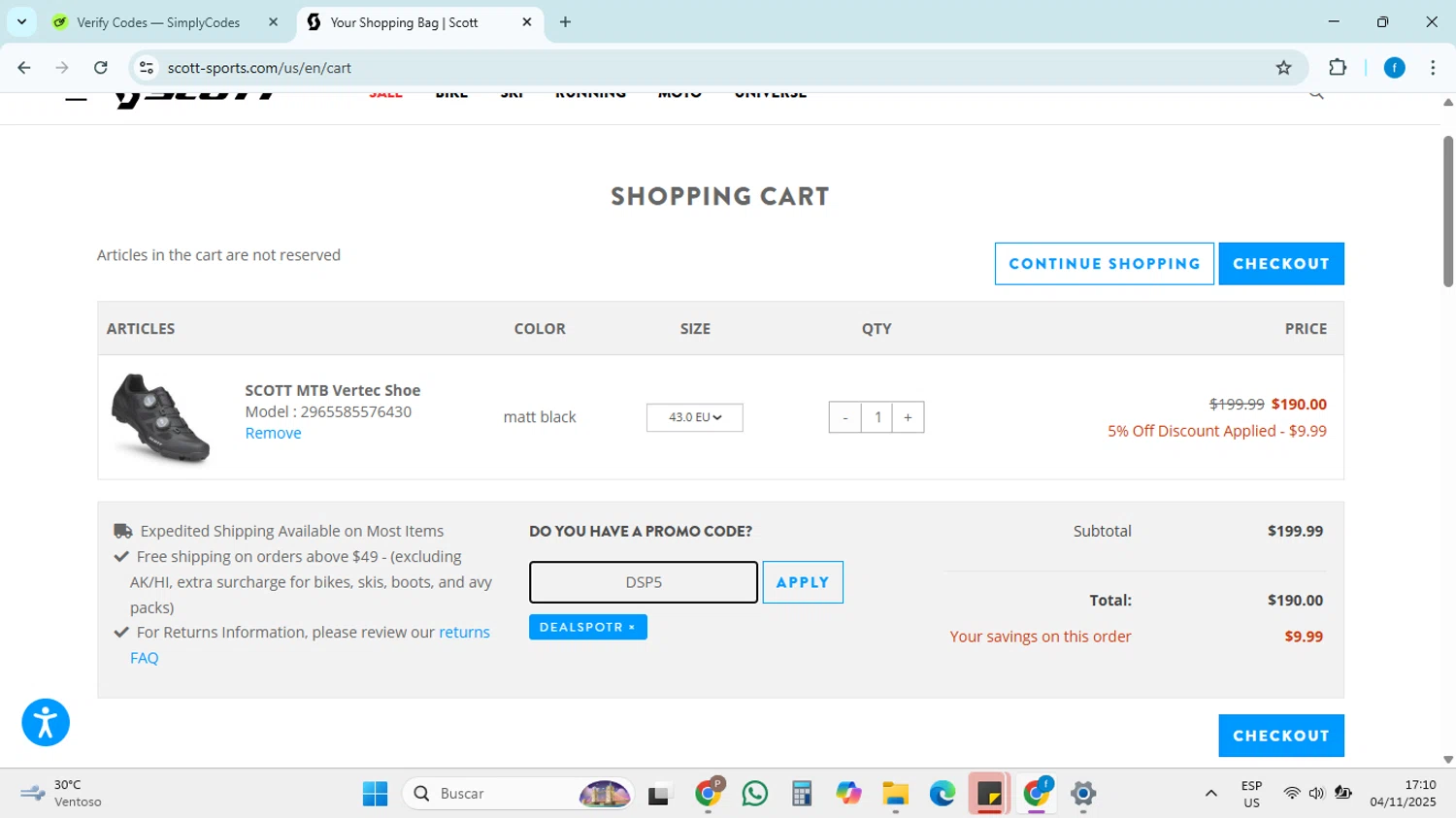
Task: Click the Windows taskbar search box
Action: point(517,794)
